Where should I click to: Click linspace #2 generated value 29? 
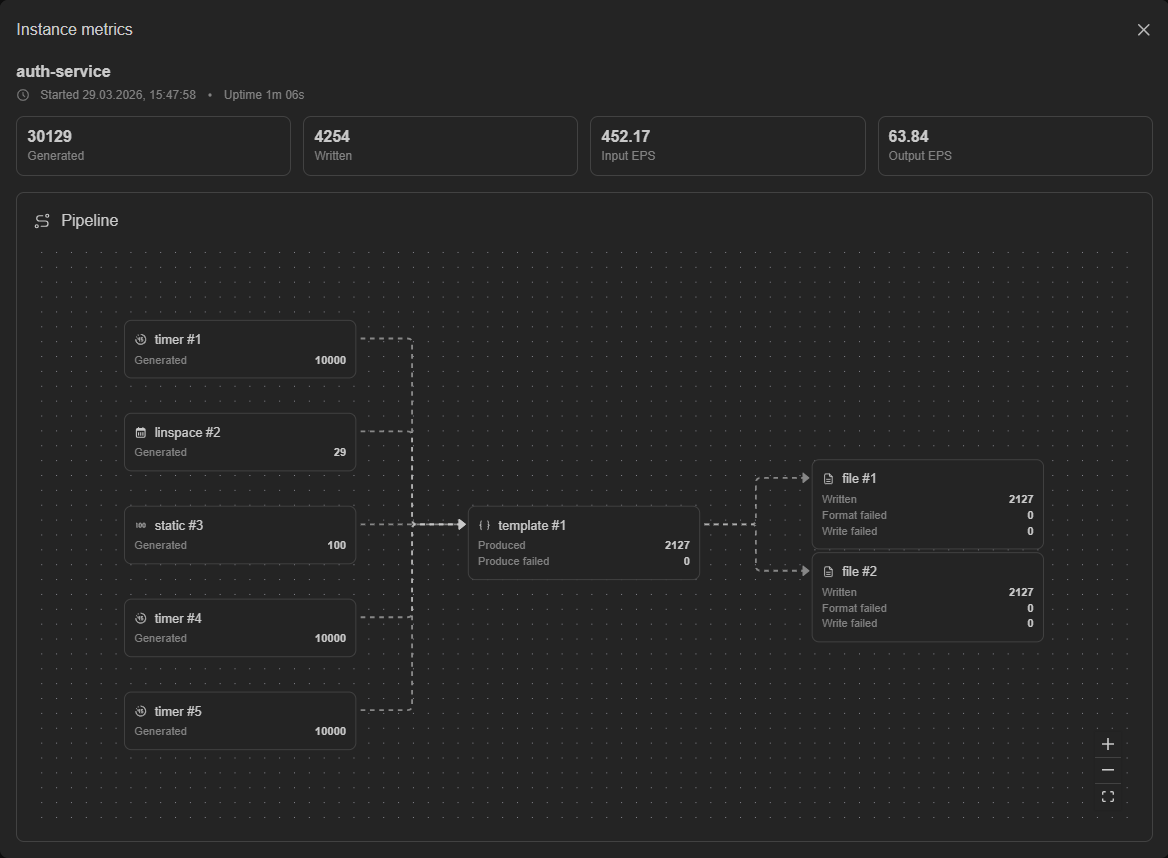(x=340, y=453)
